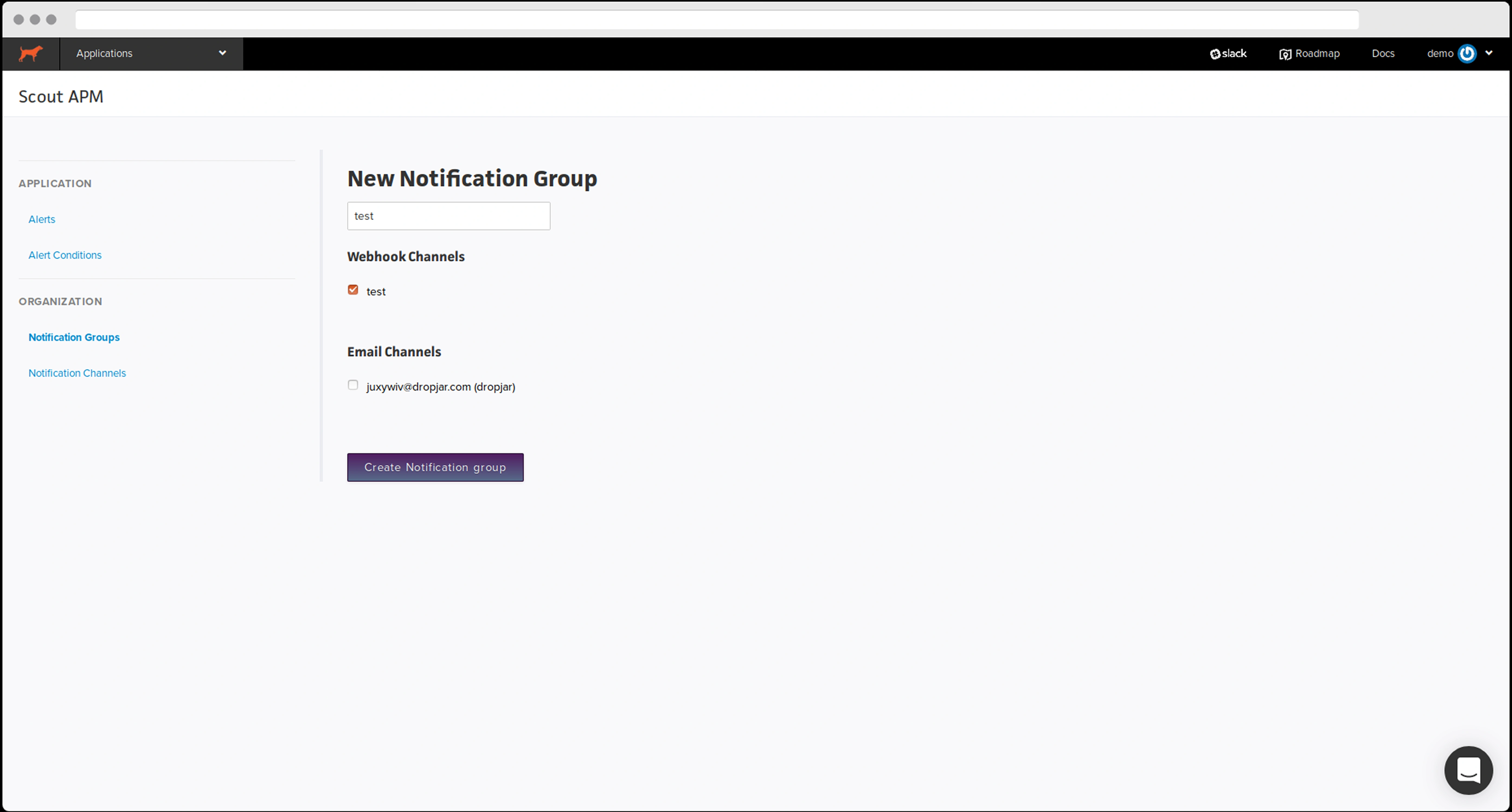Click the demo user avatar power icon
1512x812 pixels.
pyautogui.click(x=1467, y=53)
